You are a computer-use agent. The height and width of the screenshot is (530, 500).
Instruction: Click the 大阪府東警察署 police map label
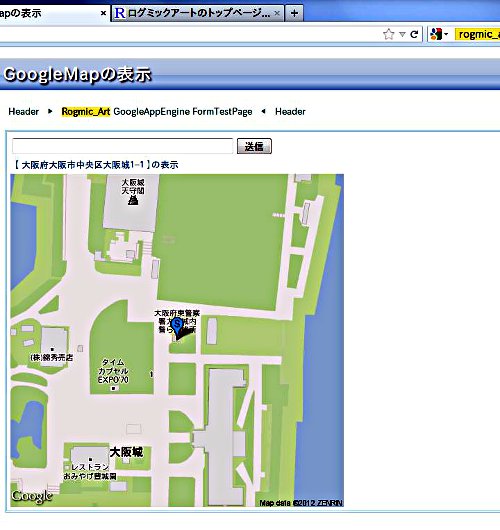(177, 321)
